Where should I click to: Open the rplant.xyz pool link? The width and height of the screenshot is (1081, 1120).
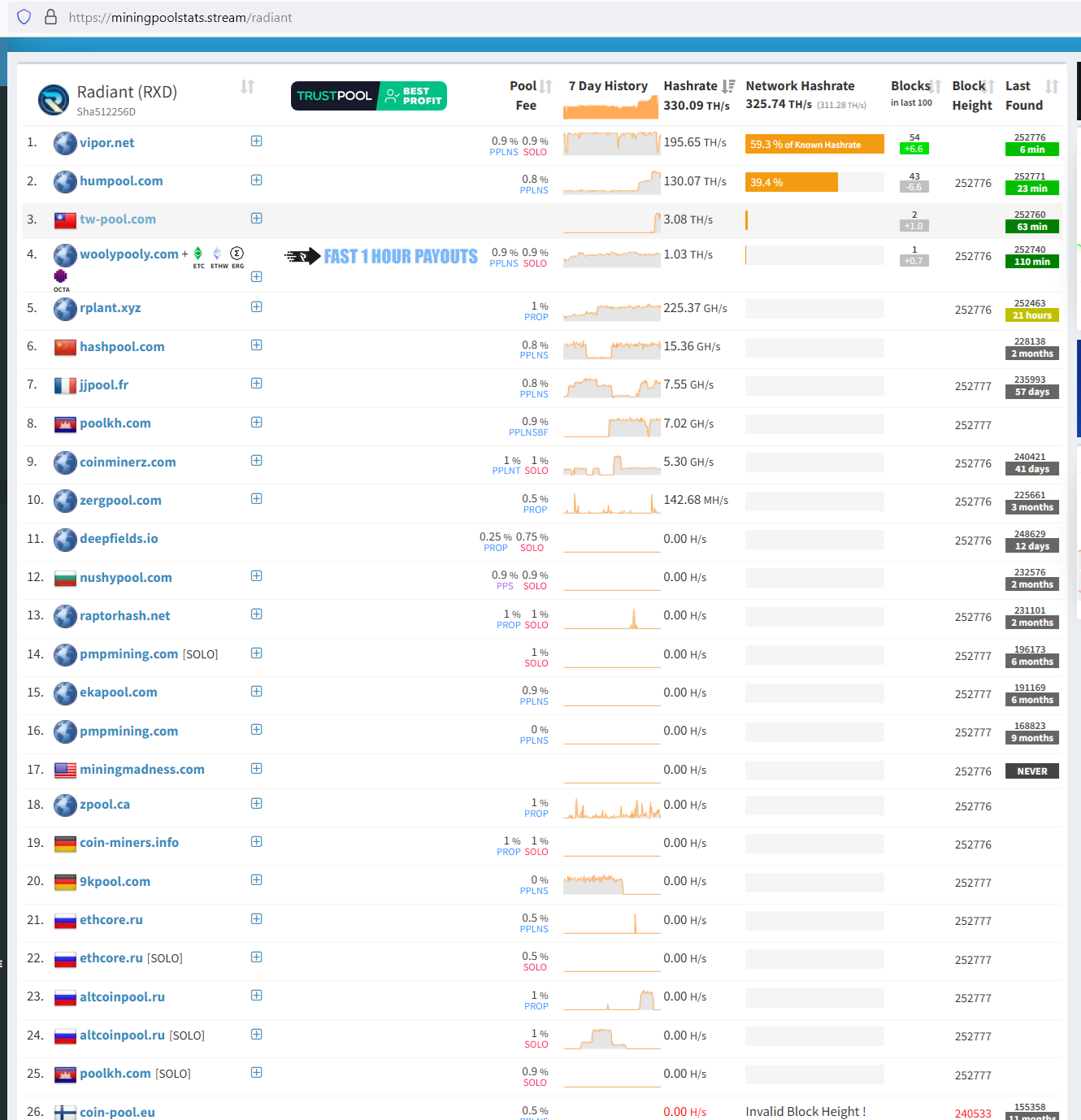pyautogui.click(x=110, y=308)
